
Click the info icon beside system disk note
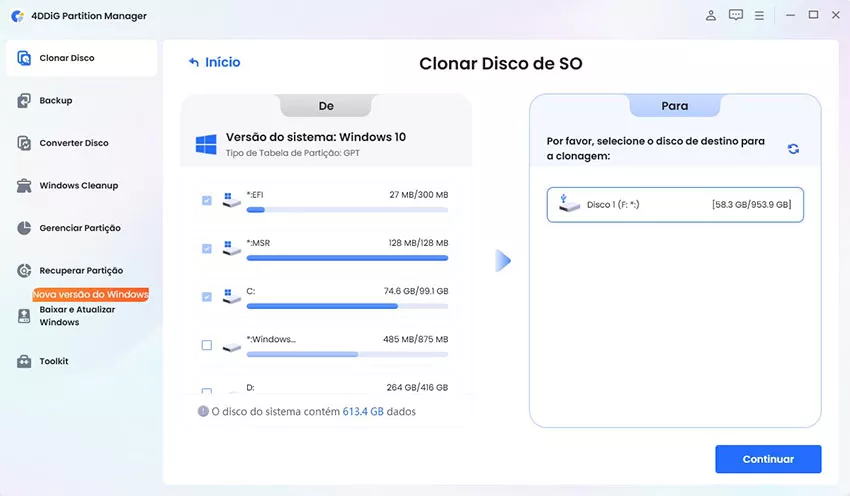[203, 411]
